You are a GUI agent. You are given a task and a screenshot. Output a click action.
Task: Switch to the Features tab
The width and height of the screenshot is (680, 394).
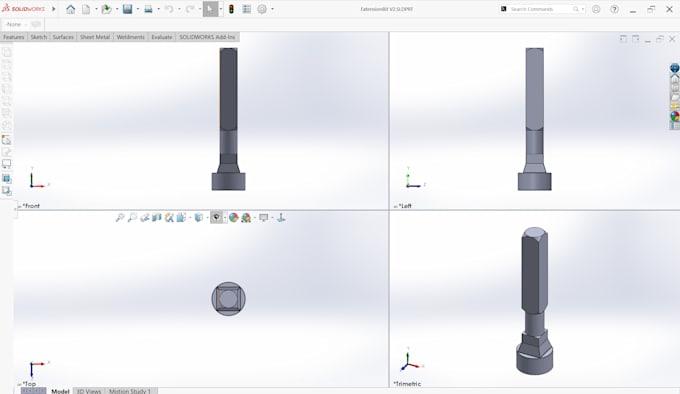tap(14, 37)
